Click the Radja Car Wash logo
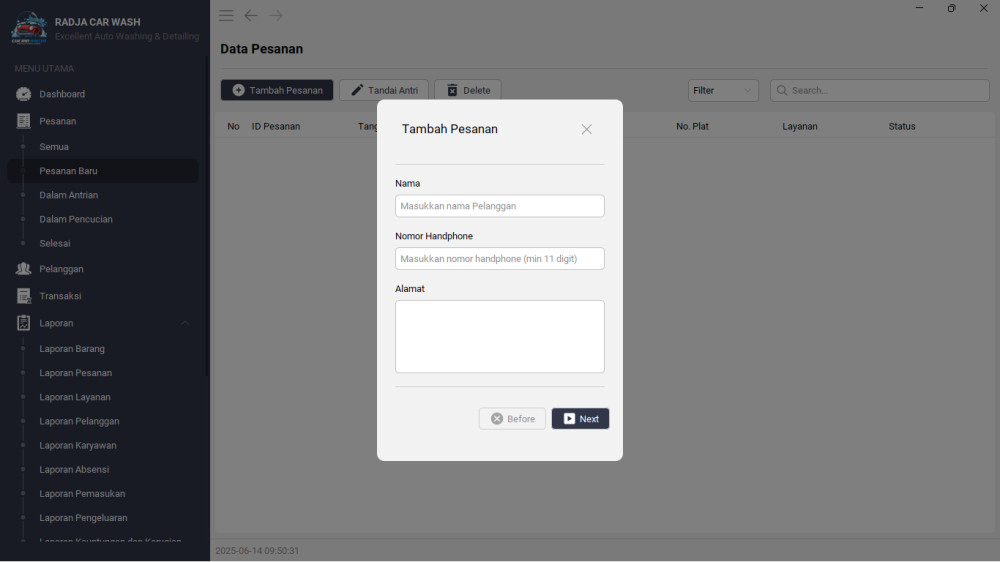1000x562 pixels. click(29, 29)
